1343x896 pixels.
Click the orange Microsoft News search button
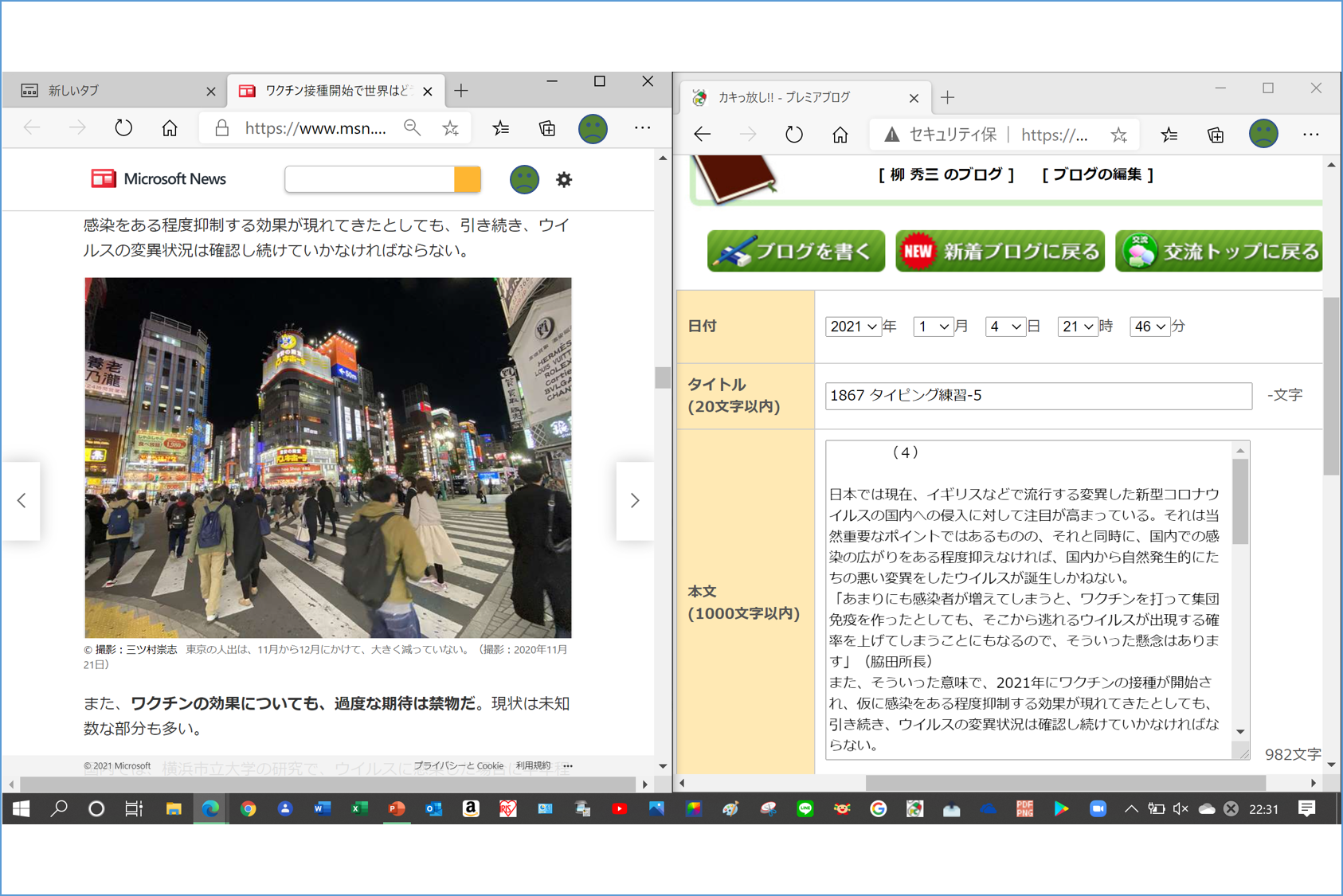tap(468, 179)
